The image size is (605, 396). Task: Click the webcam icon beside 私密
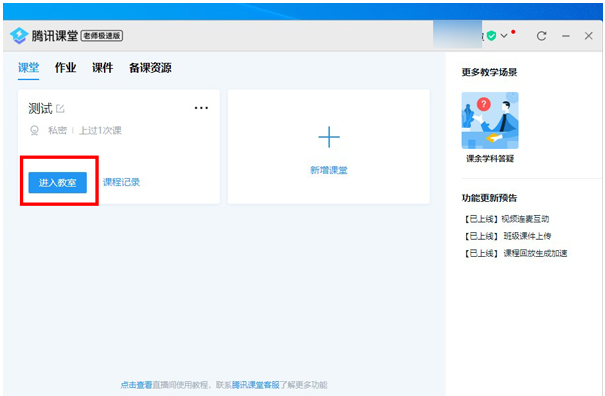click(34, 130)
